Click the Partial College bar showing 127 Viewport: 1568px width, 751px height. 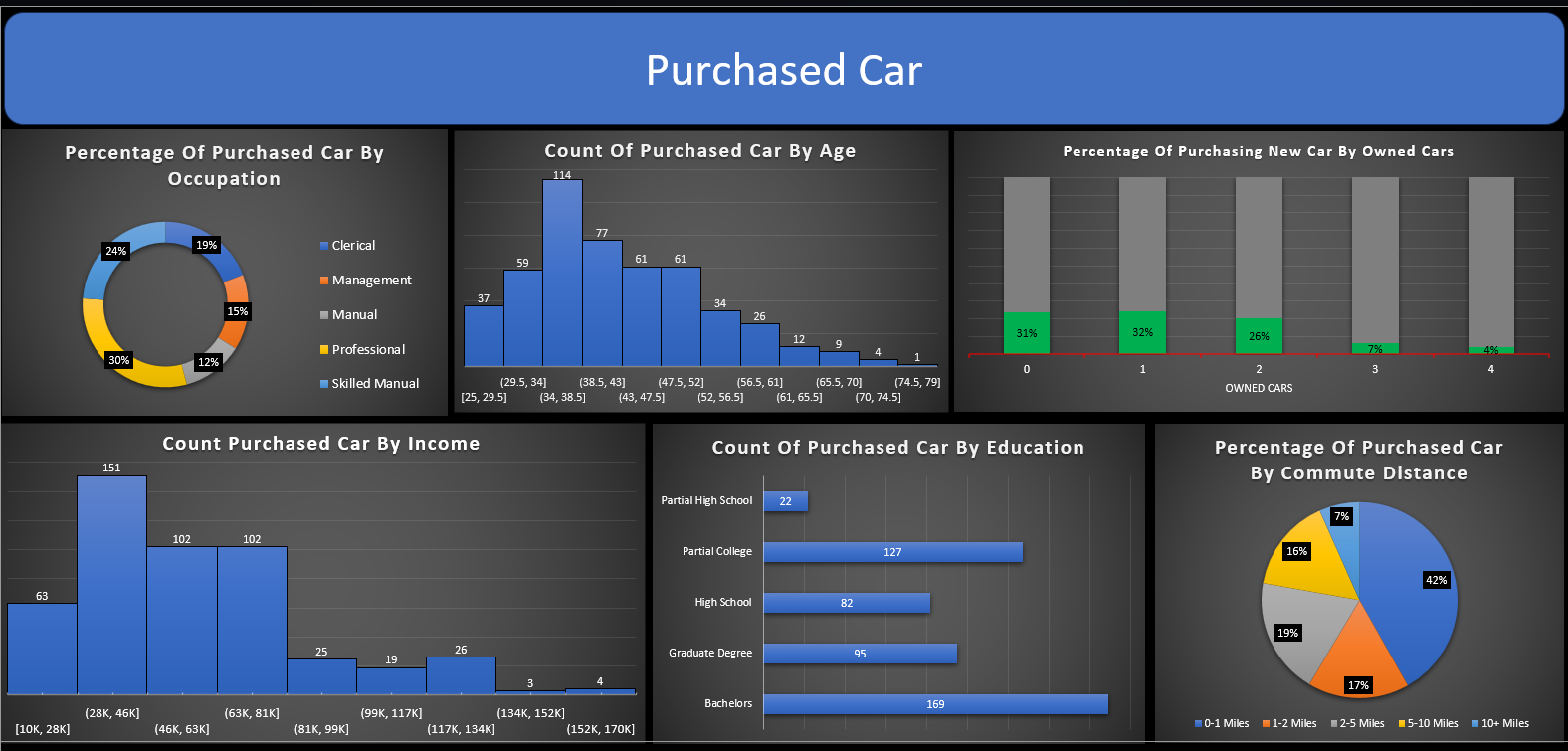[x=892, y=552]
